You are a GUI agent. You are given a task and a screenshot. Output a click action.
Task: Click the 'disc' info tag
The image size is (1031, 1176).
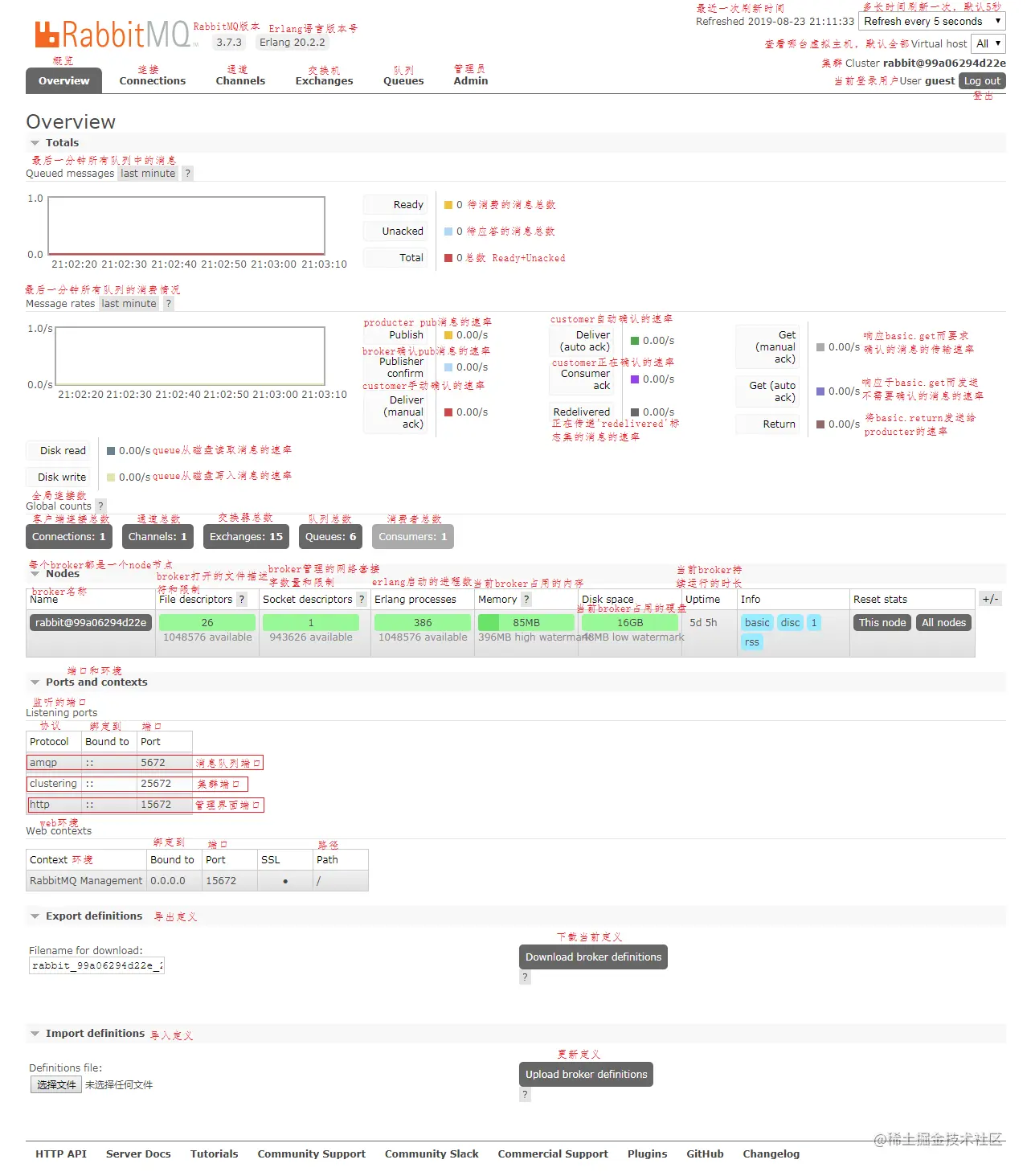[791, 623]
